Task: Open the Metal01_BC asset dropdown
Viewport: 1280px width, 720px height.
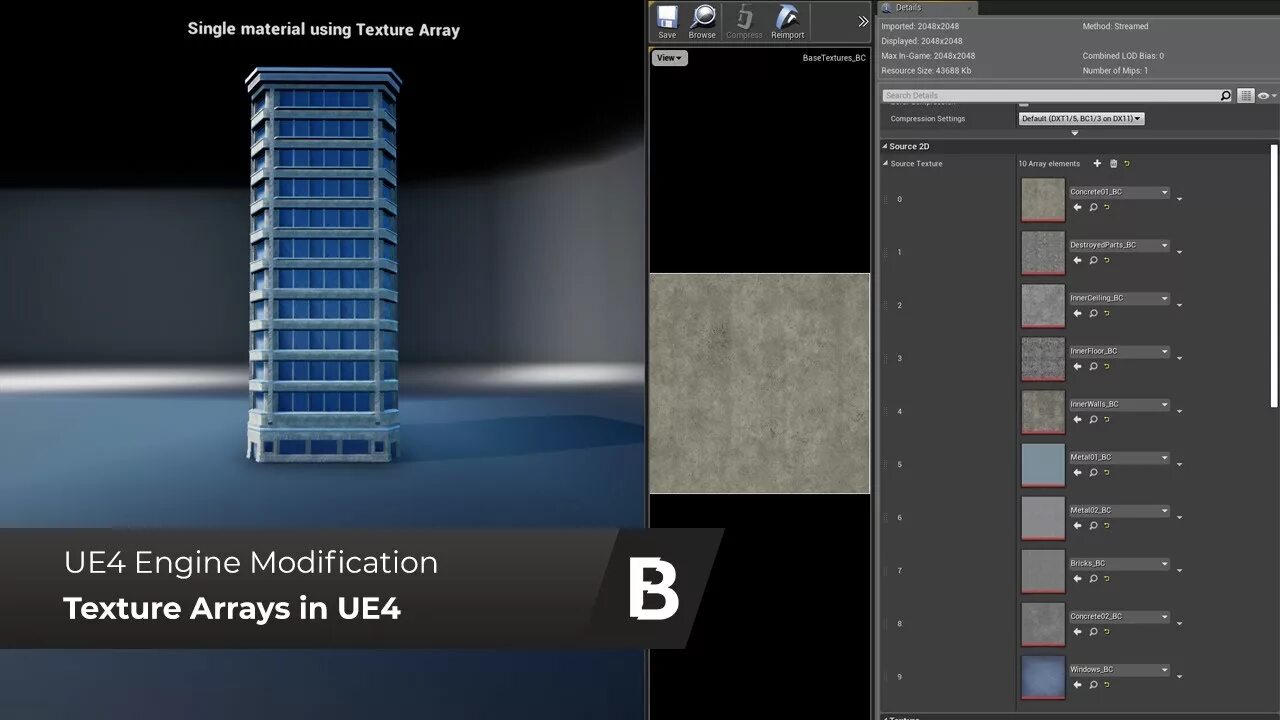Action: click(1119, 457)
